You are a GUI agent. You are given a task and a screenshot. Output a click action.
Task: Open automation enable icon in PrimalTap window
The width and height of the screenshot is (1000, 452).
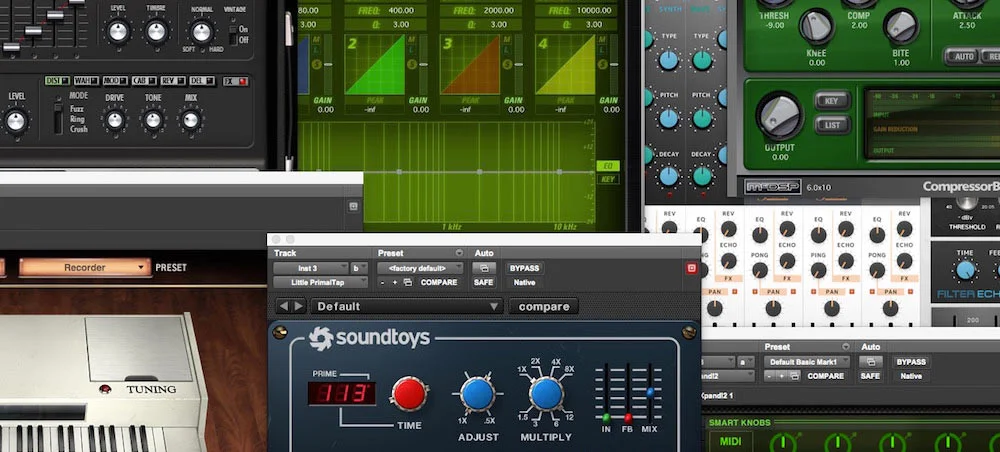484,268
